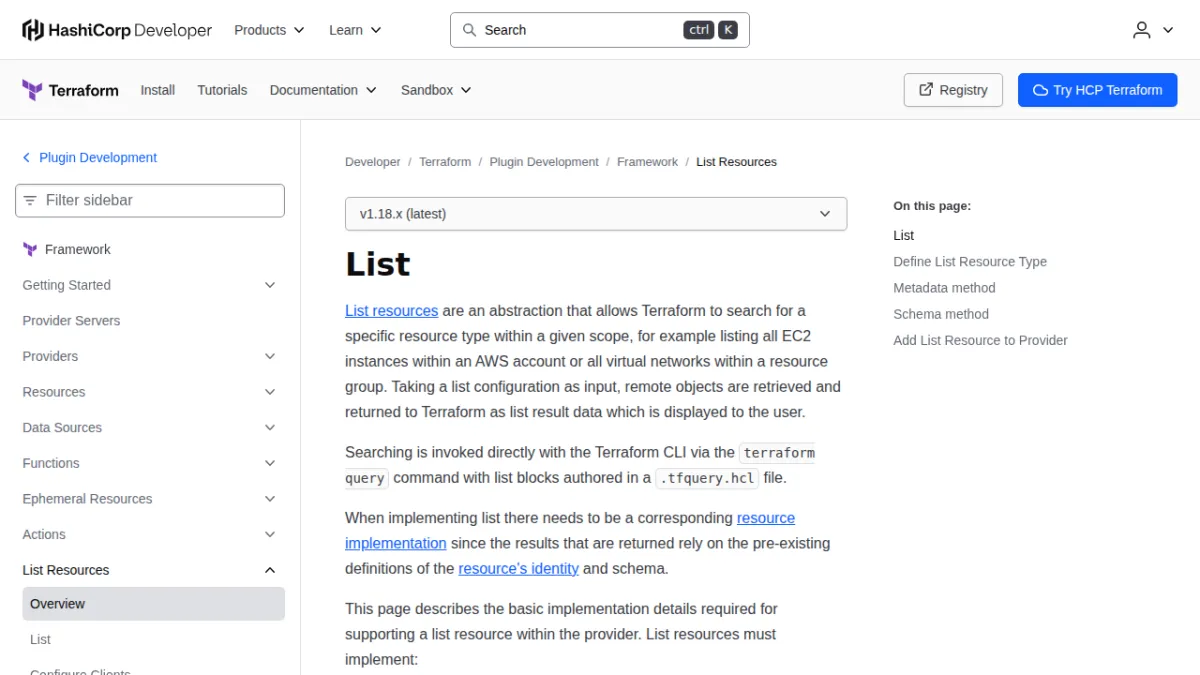Go back to Plugin Development

coord(98,158)
